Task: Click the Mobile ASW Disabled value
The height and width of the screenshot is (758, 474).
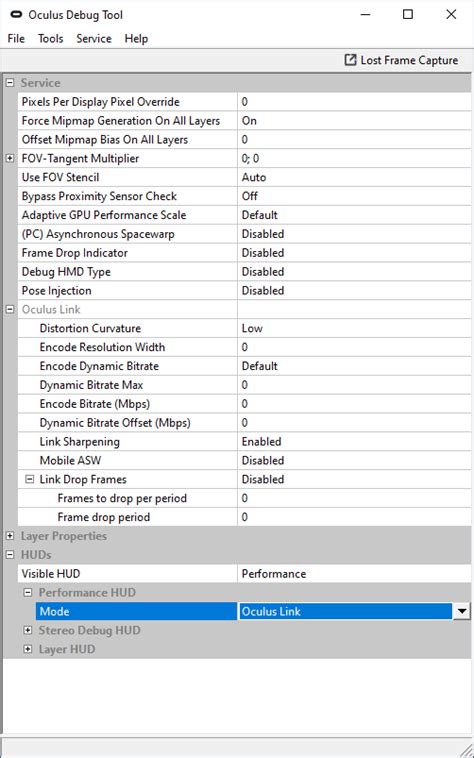Action: tap(354, 460)
